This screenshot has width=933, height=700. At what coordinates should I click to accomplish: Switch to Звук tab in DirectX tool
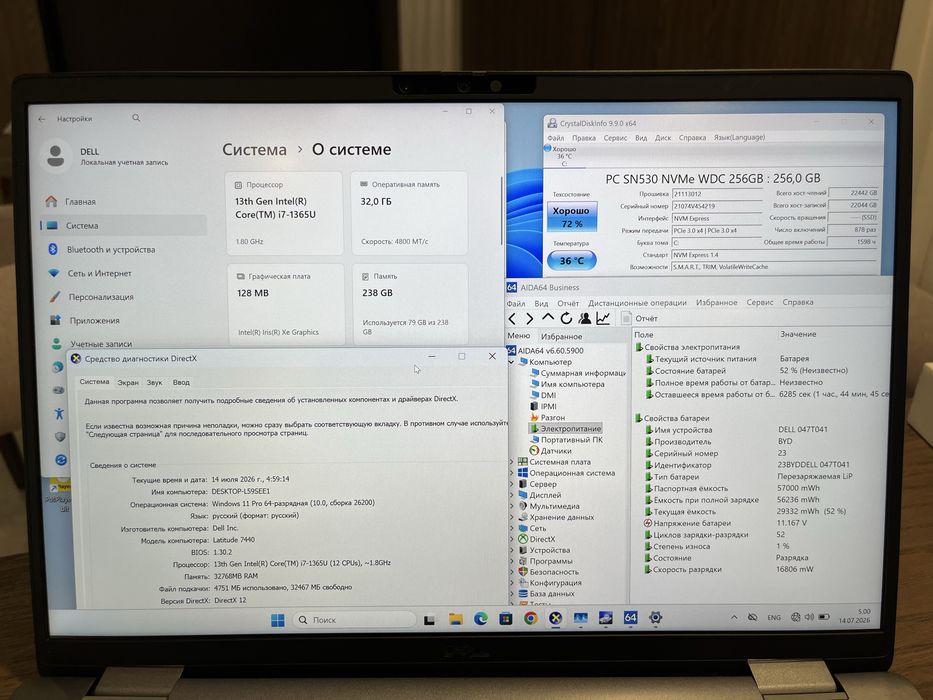click(x=154, y=382)
